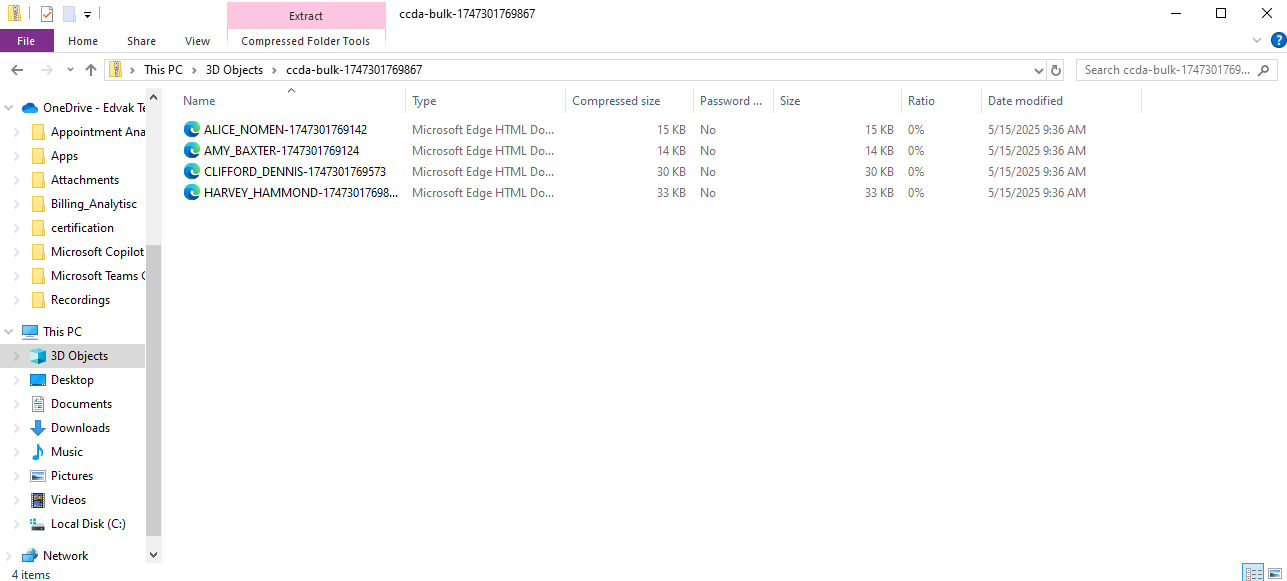Screen dimensions: 1287x581
Task: Refresh the folder using the refresh icon
Action: pos(1056,70)
